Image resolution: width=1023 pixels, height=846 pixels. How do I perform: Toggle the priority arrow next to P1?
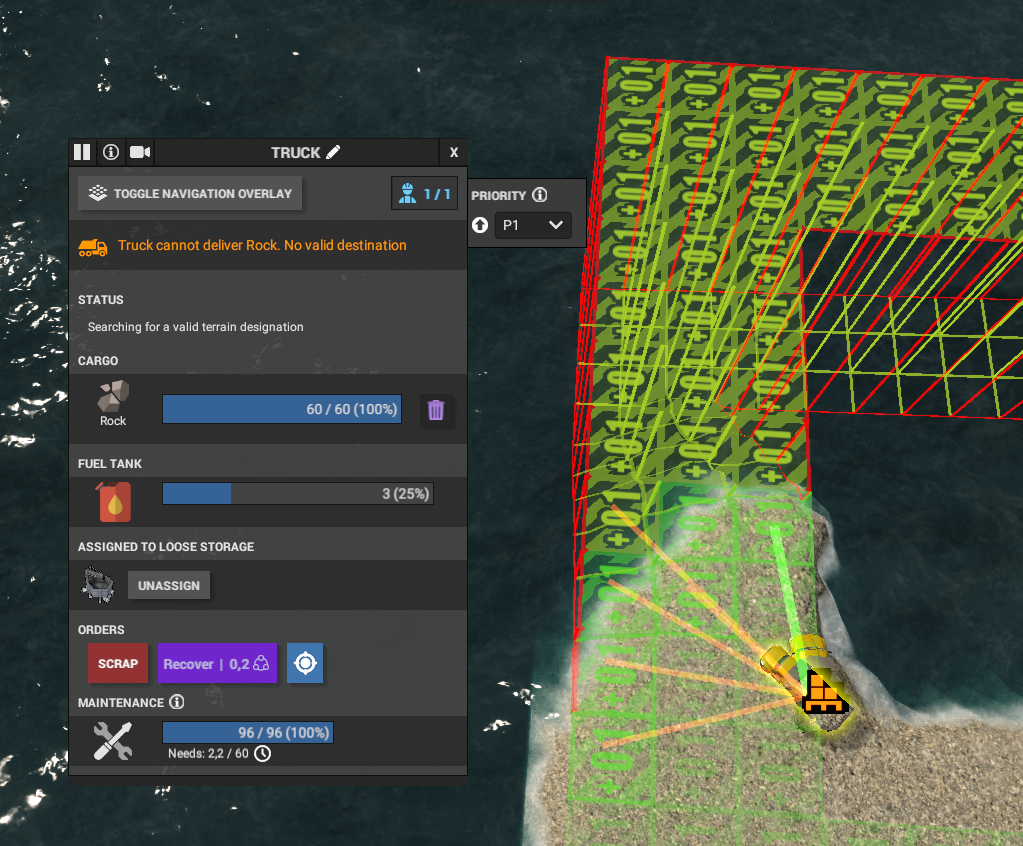[479, 225]
